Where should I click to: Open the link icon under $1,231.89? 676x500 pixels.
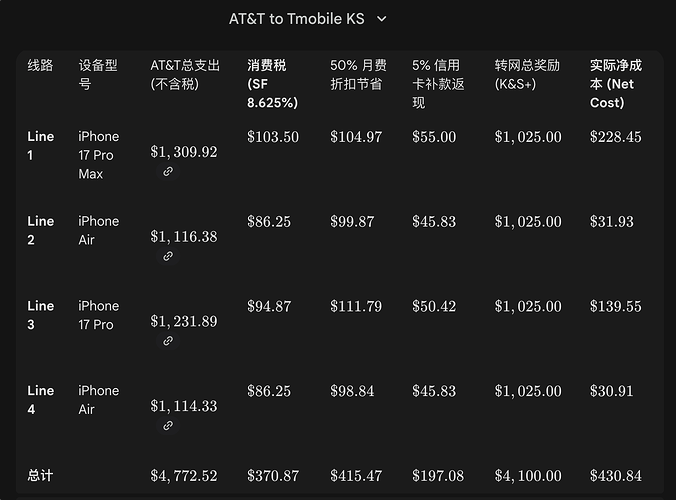168,341
